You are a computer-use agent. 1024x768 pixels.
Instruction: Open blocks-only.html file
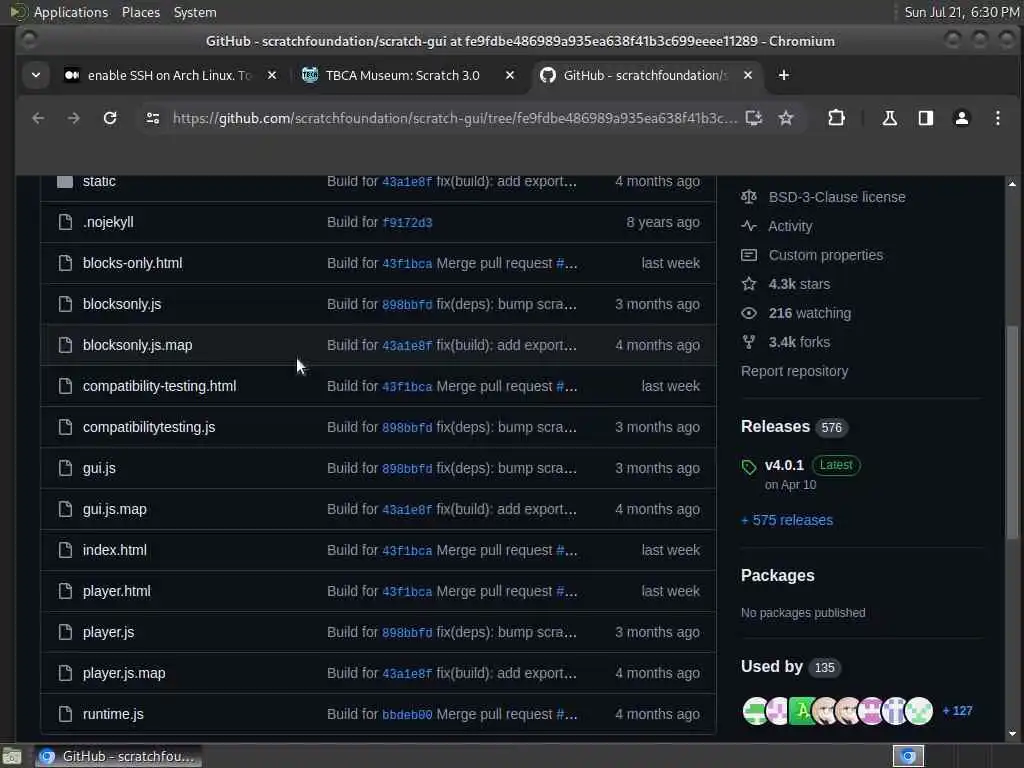133,263
